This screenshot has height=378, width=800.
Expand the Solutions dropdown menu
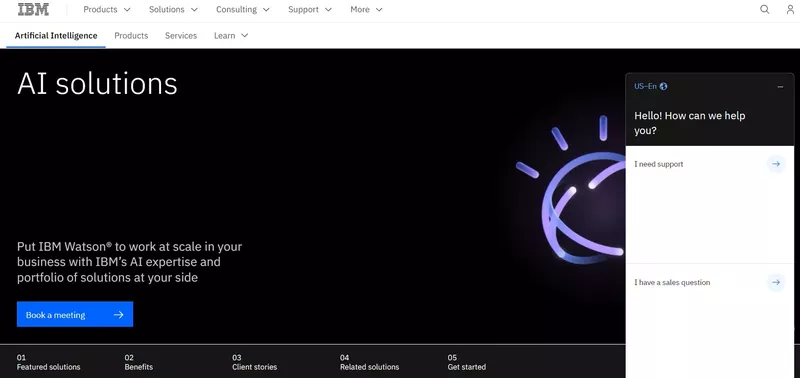(x=173, y=9)
